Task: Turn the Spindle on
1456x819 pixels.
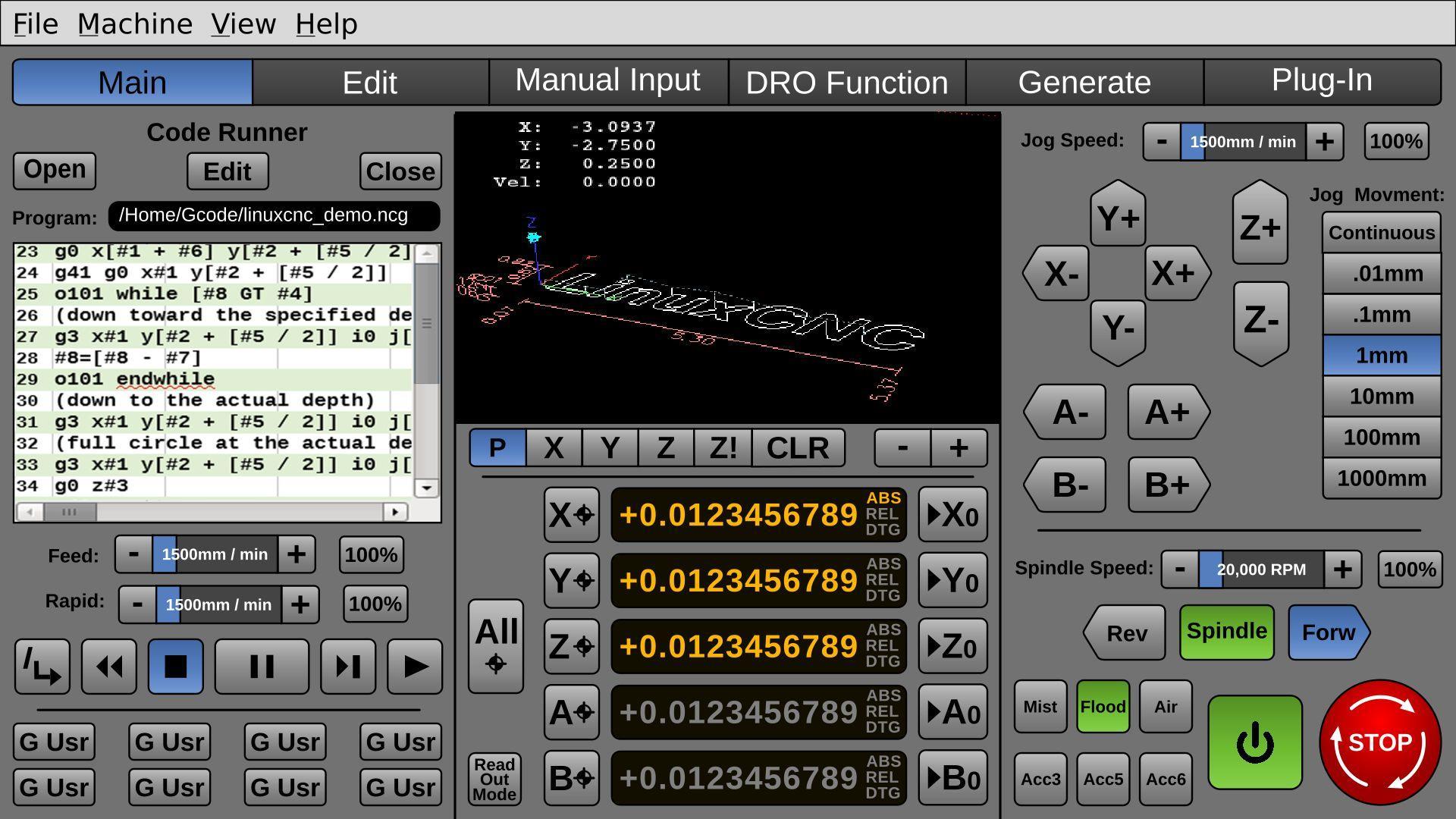Action: (x=1225, y=631)
